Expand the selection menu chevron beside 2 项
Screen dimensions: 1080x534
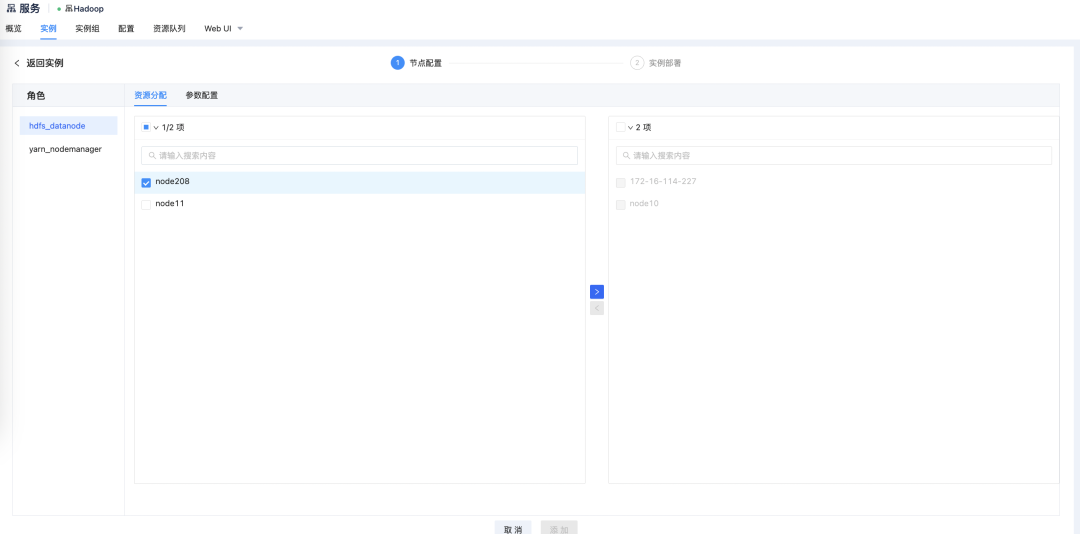630,127
